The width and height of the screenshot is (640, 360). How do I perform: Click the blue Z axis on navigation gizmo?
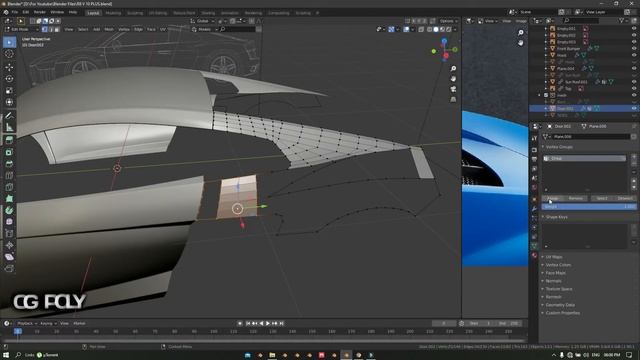444,41
